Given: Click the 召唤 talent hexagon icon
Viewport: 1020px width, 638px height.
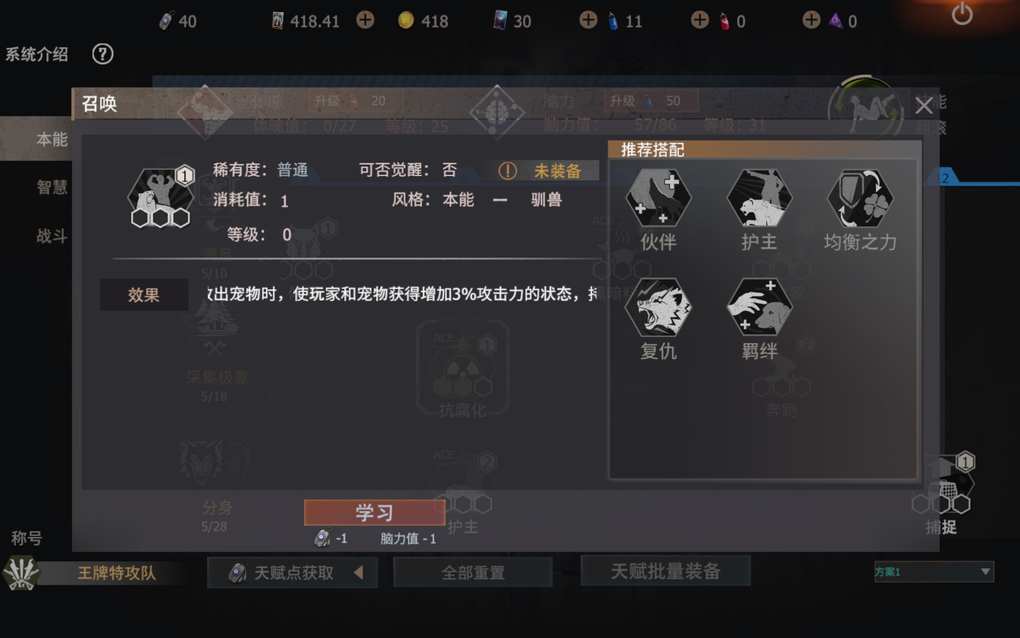Looking at the screenshot, I should (x=160, y=197).
